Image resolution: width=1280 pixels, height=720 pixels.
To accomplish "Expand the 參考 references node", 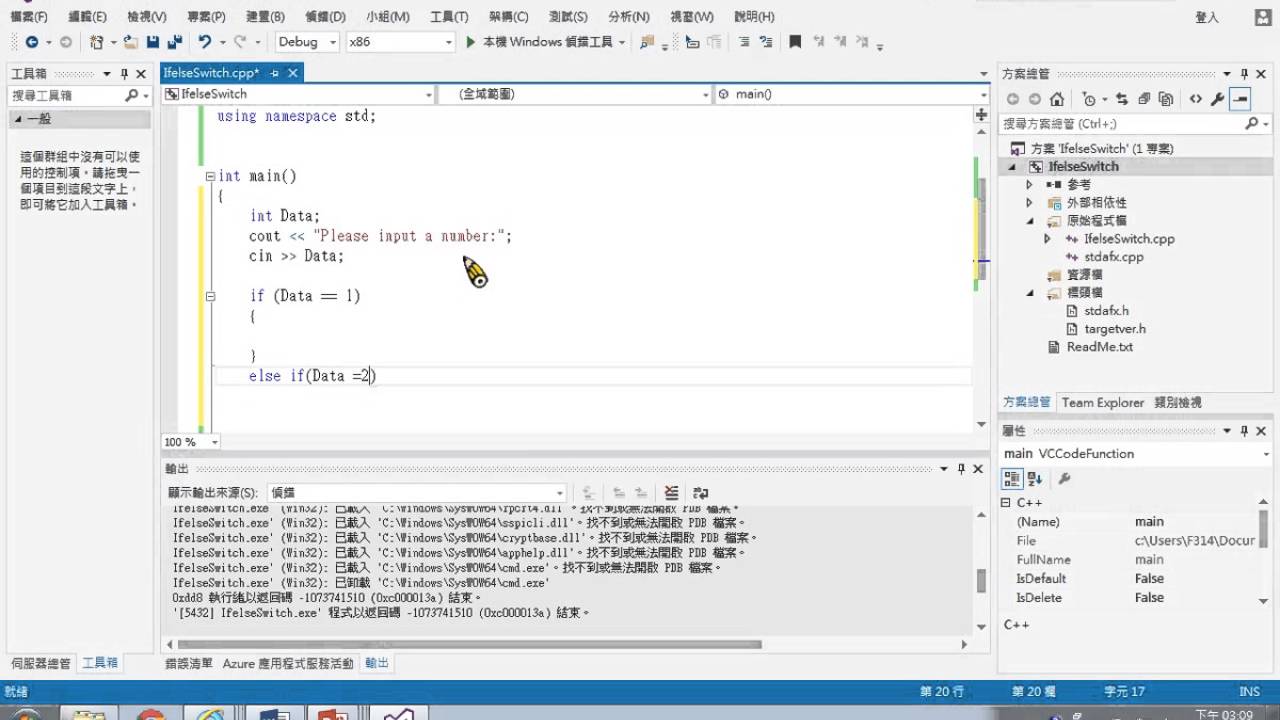I will 1029,185.
